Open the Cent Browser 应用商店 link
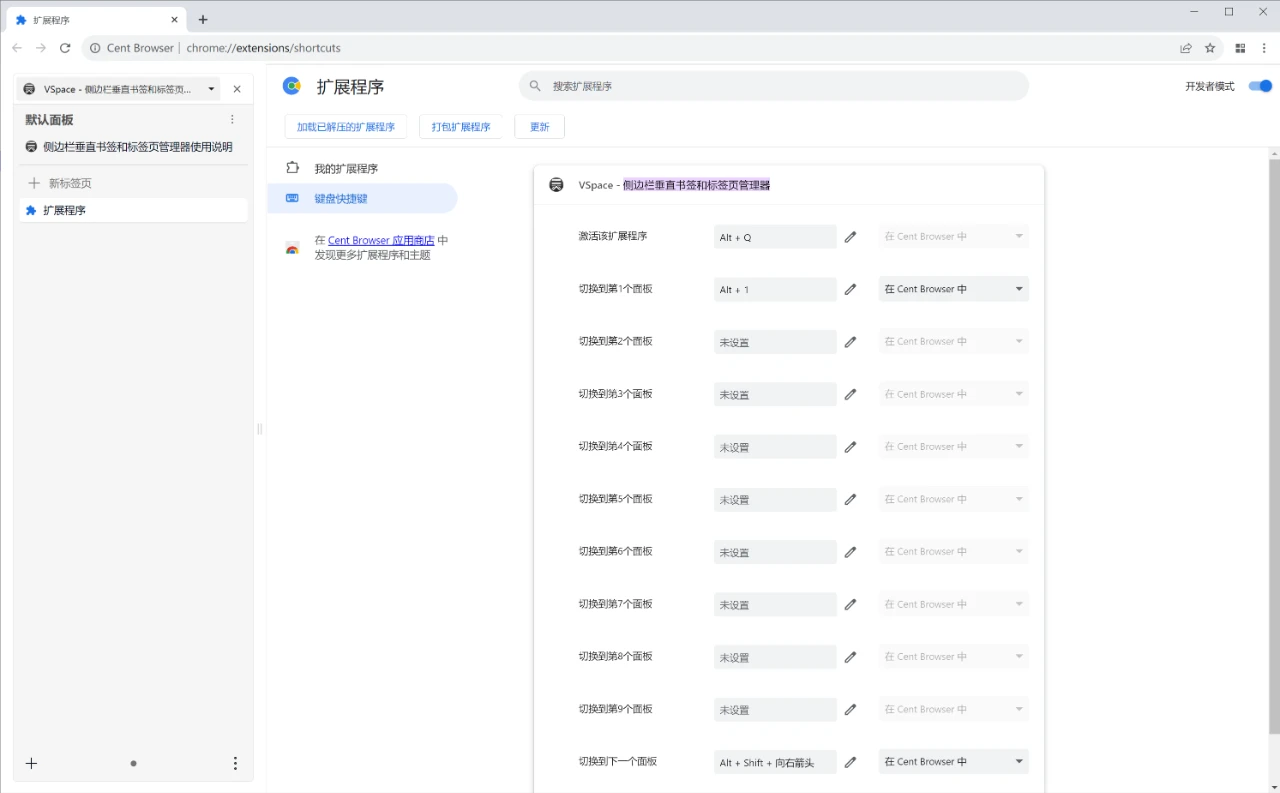1280x793 pixels. point(381,240)
